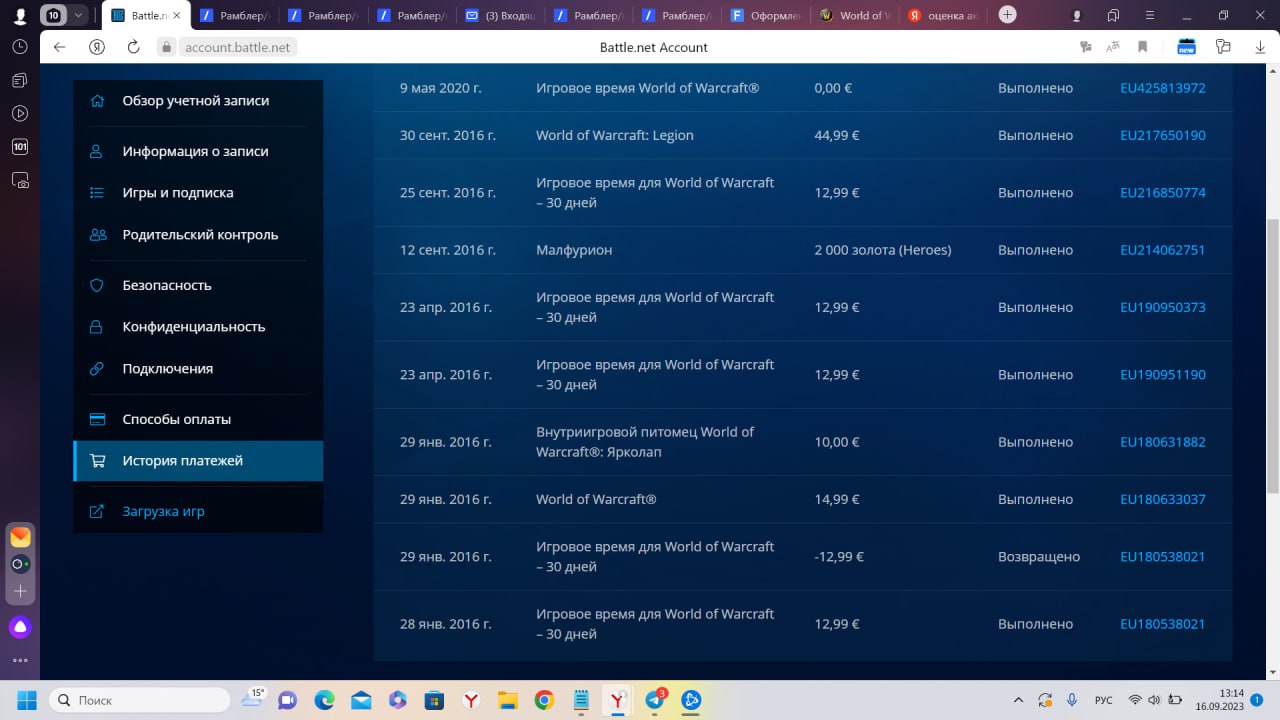Click the page vertical scrollbar thumb
This screenshot has height=720, width=1280.
(x=1273, y=355)
